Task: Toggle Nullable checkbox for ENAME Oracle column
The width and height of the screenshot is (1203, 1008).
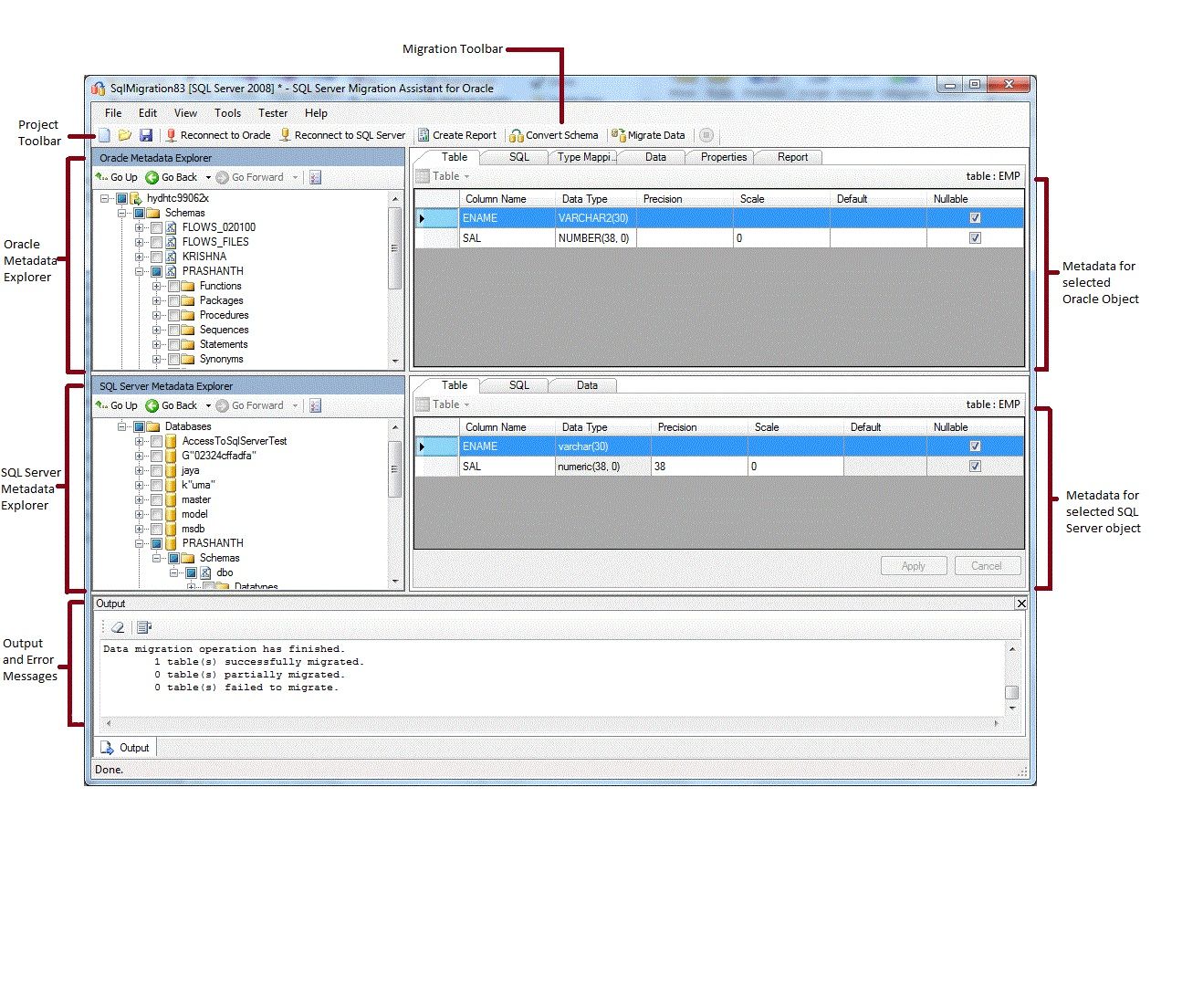Action: click(x=975, y=217)
